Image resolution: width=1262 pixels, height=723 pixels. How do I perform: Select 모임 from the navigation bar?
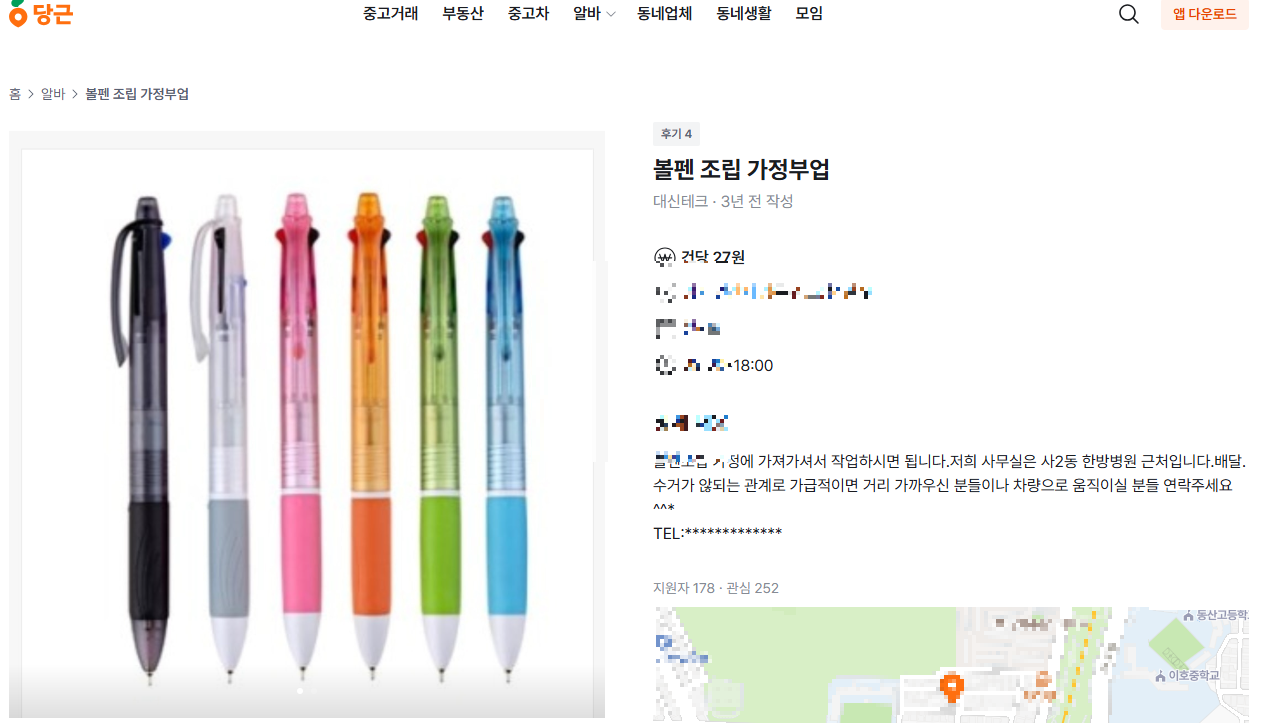pos(808,13)
